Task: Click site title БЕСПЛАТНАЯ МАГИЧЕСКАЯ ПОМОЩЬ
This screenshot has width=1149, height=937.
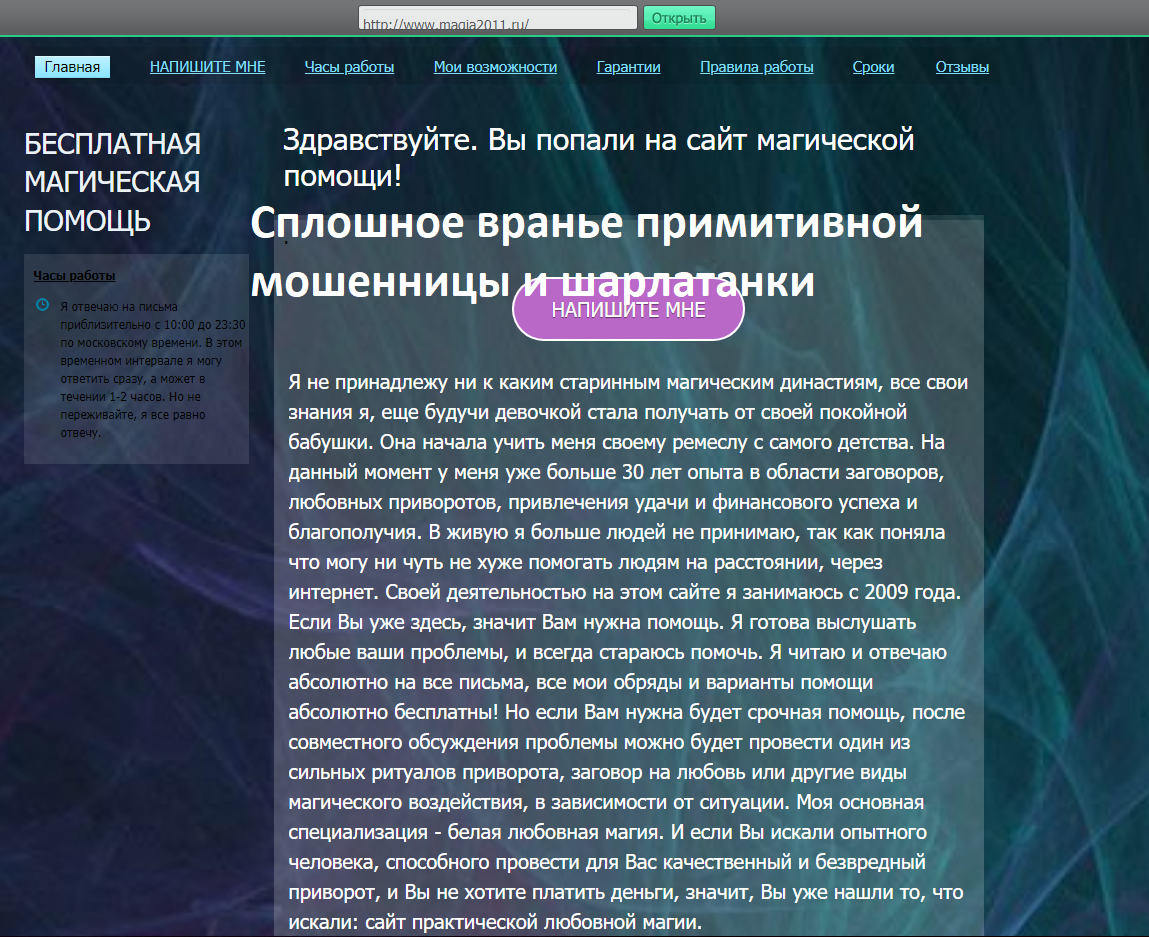Action: point(112,182)
